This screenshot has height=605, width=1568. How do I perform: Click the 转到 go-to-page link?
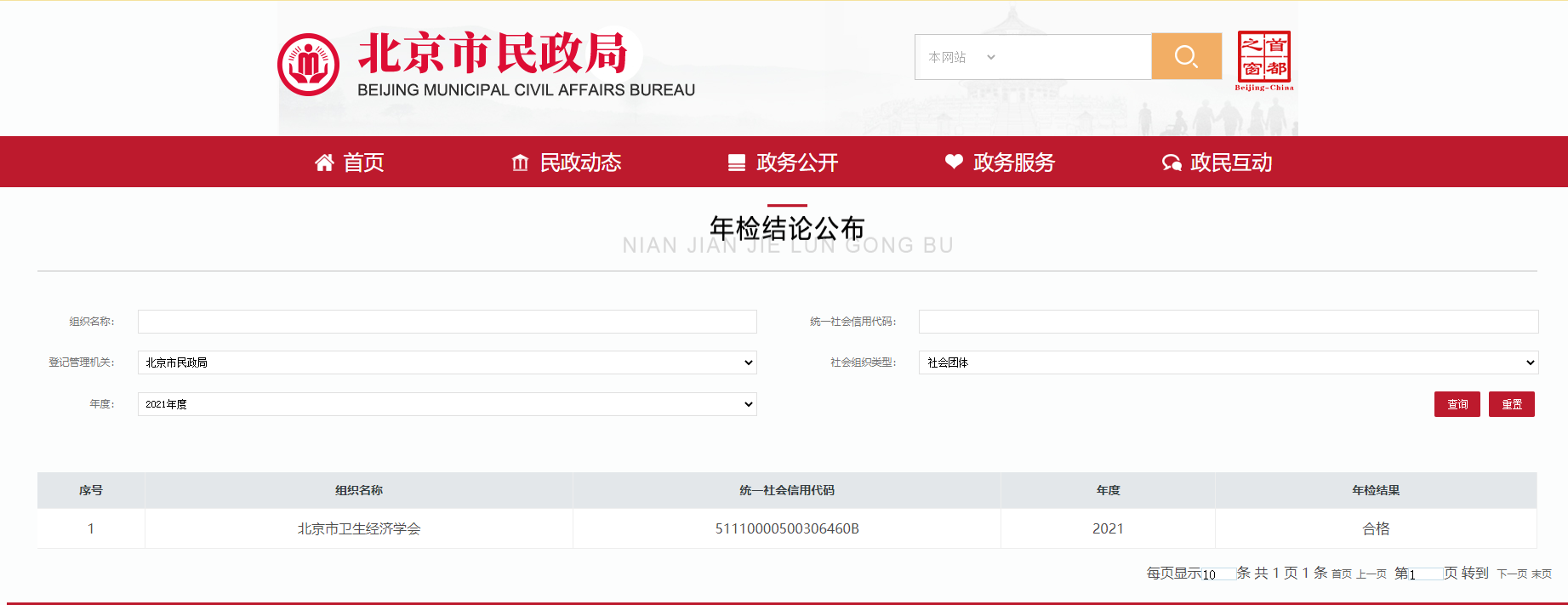click(x=1475, y=573)
